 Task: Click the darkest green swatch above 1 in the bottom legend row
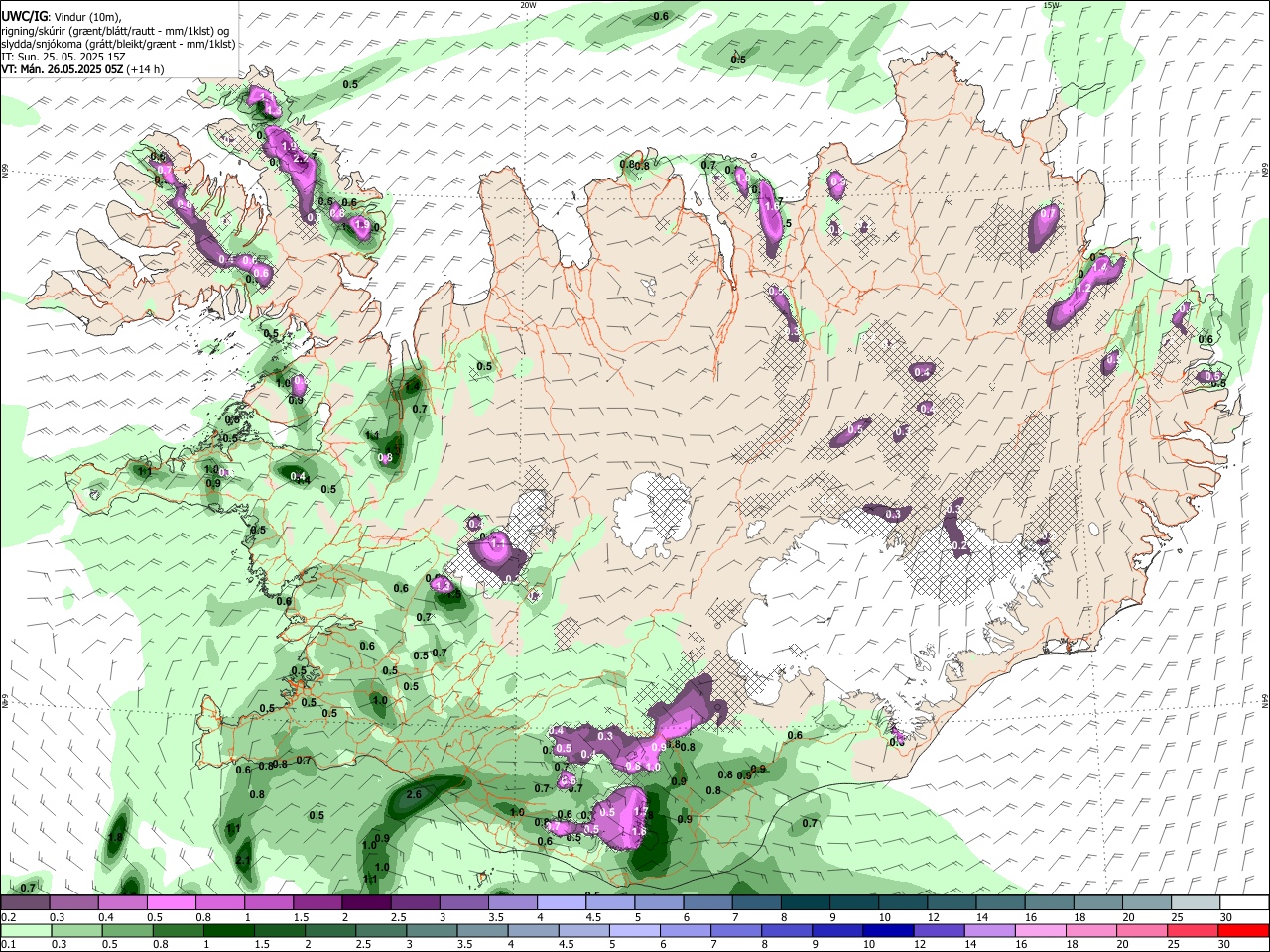coord(229,930)
